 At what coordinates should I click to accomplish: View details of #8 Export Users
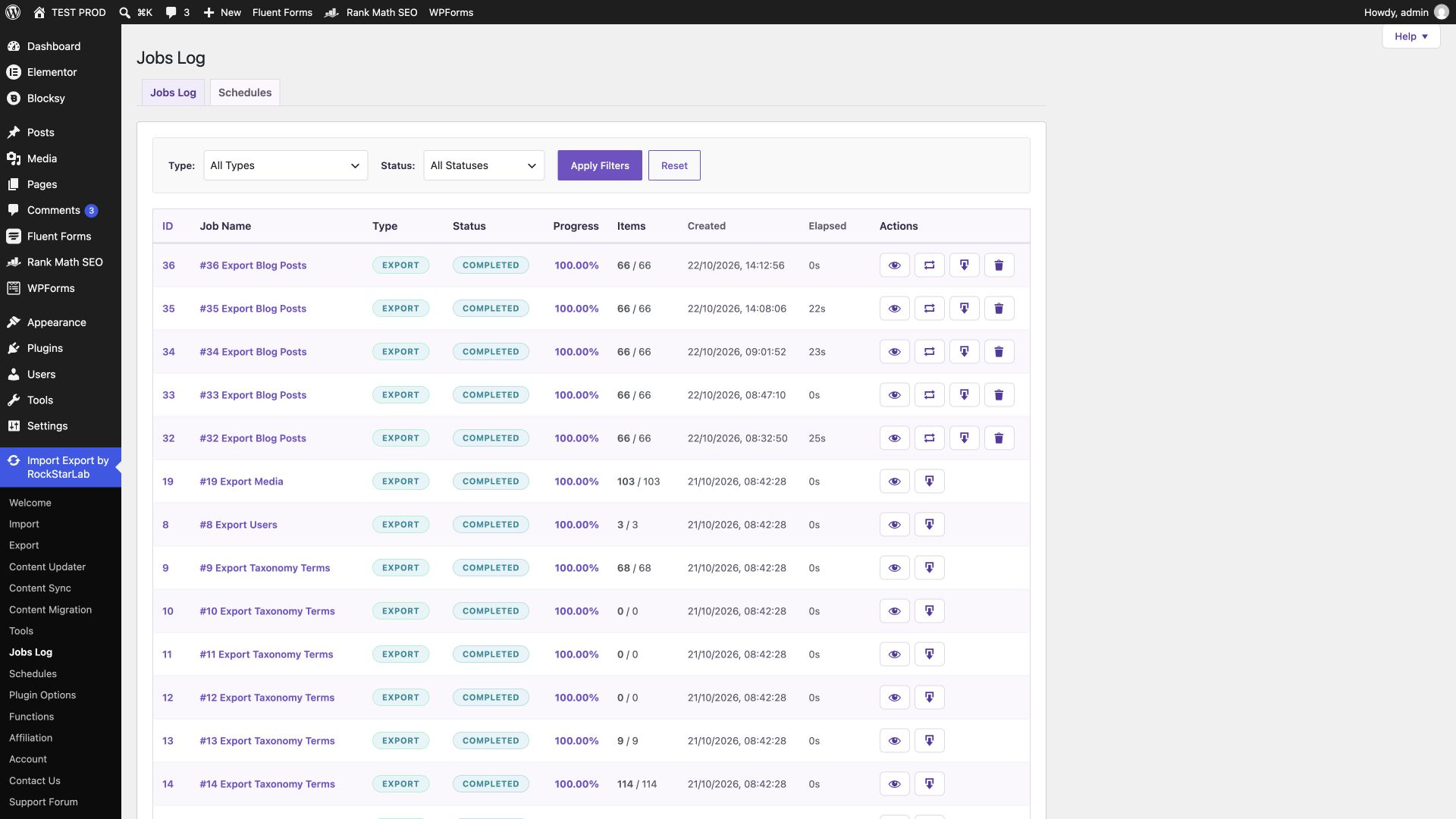click(894, 525)
